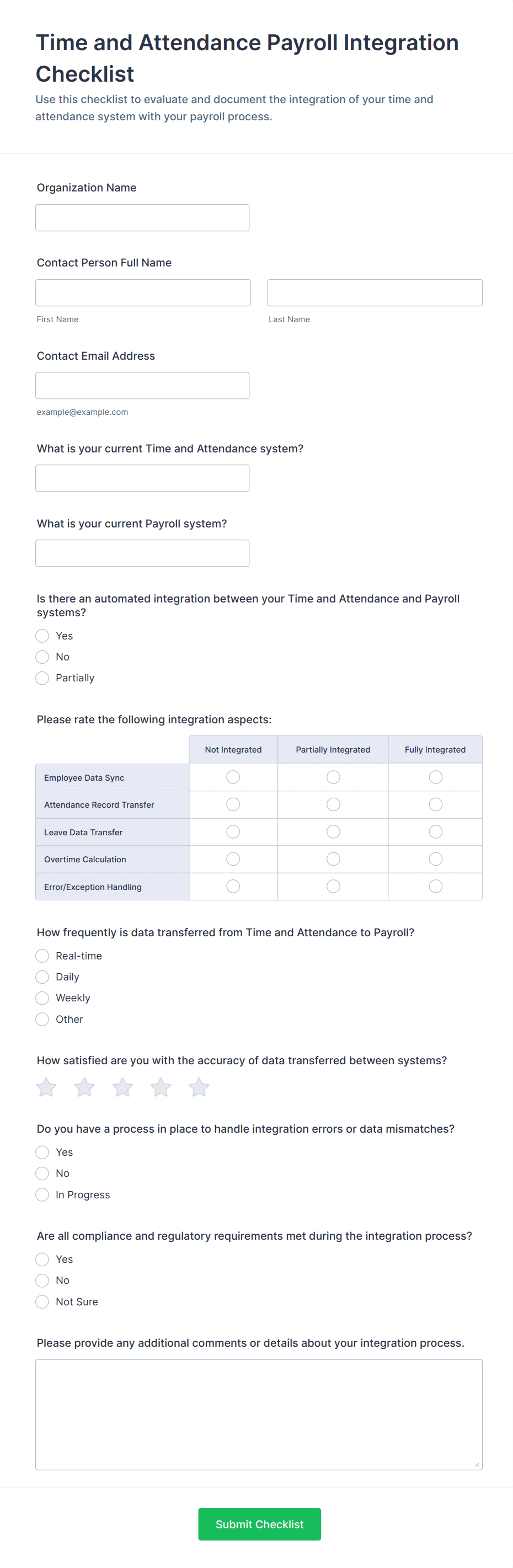Select the second satisfaction star
The height and width of the screenshot is (1568, 513).
tap(84, 1087)
